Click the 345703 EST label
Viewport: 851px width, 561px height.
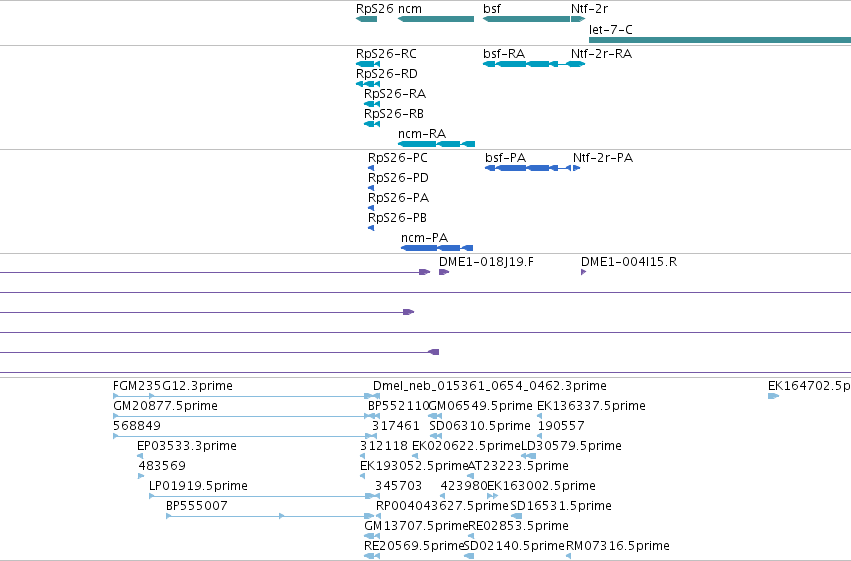[x=398, y=486]
